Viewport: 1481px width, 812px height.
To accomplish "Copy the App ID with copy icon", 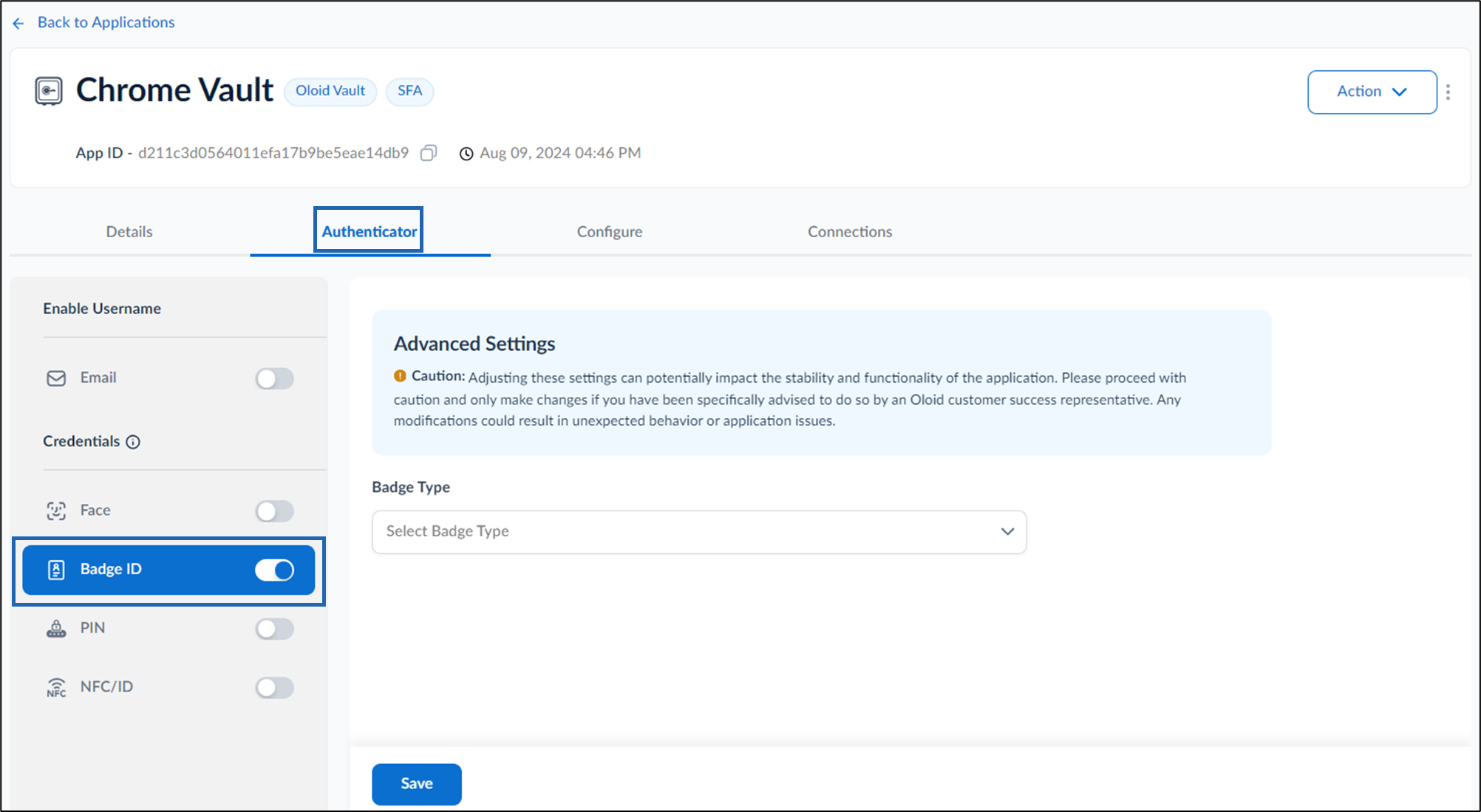I will pyautogui.click(x=429, y=153).
